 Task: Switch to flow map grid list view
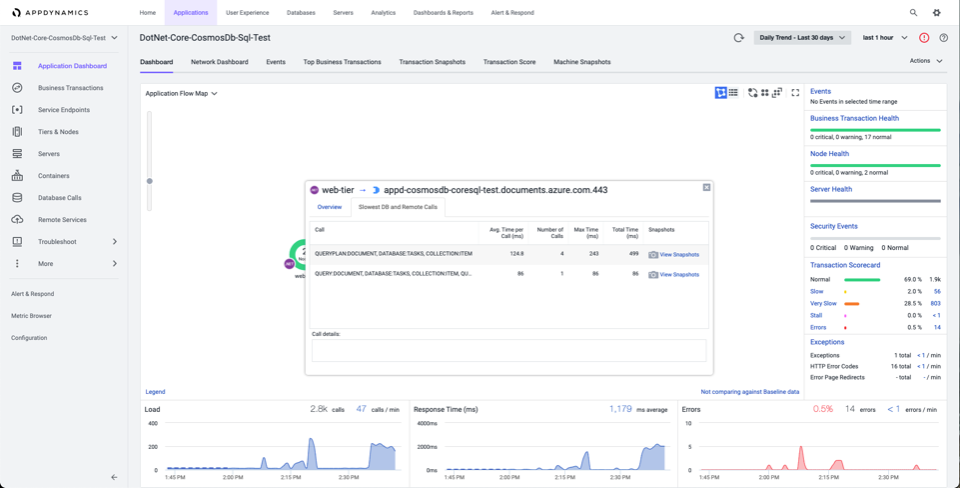click(x=733, y=92)
